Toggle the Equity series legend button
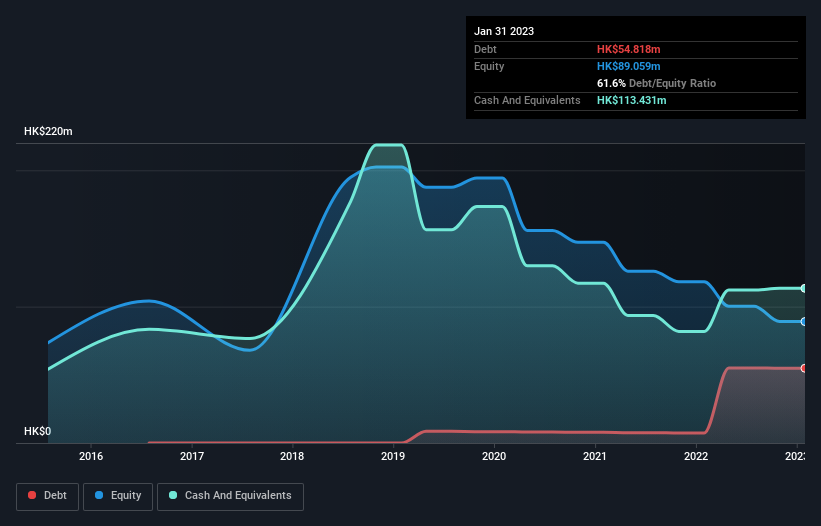The height and width of the screenshot is (526, 821). tap(118, 496)
